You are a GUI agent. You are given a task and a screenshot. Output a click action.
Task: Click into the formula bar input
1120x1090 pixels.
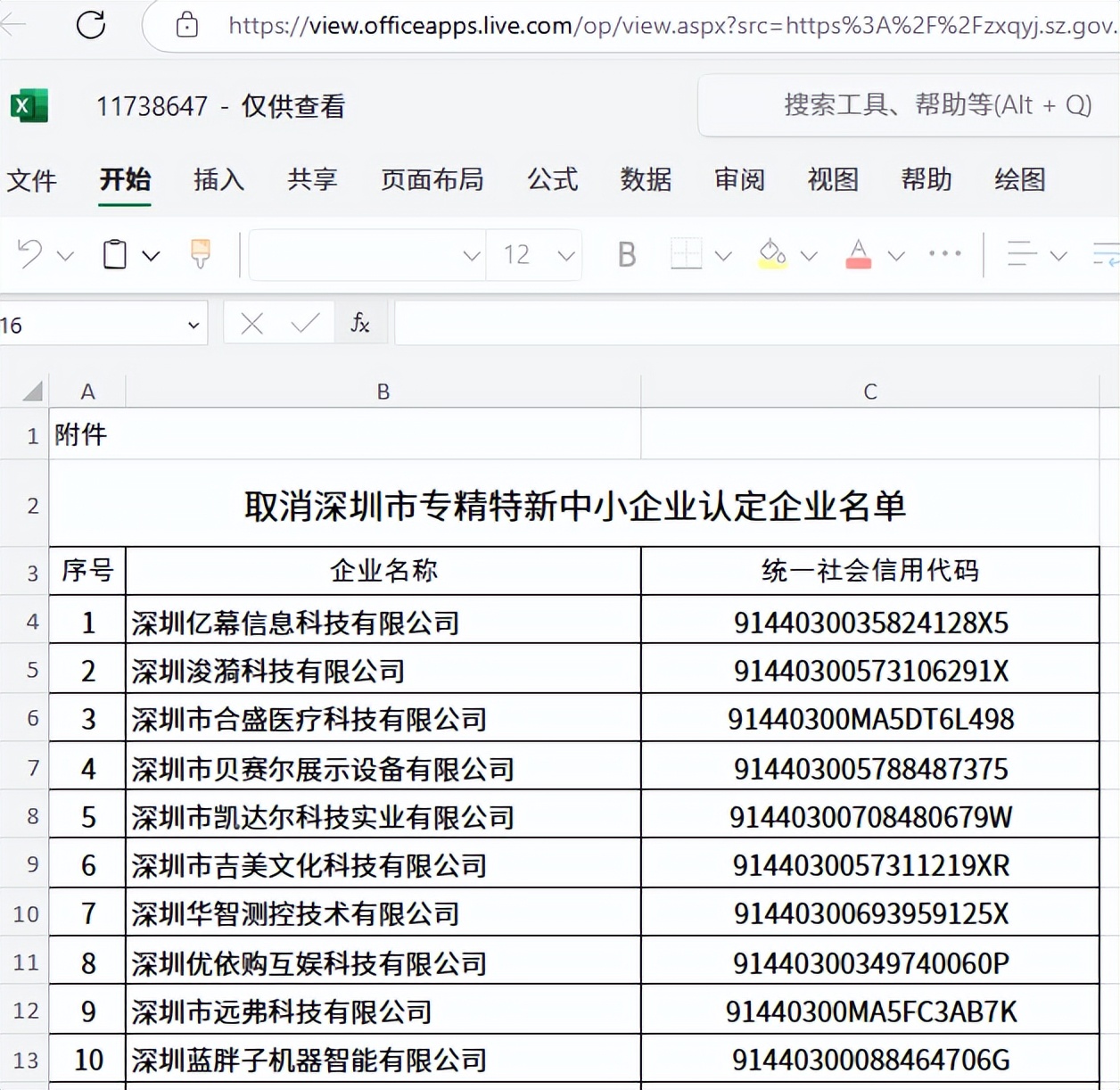click(x=757, y=323)
